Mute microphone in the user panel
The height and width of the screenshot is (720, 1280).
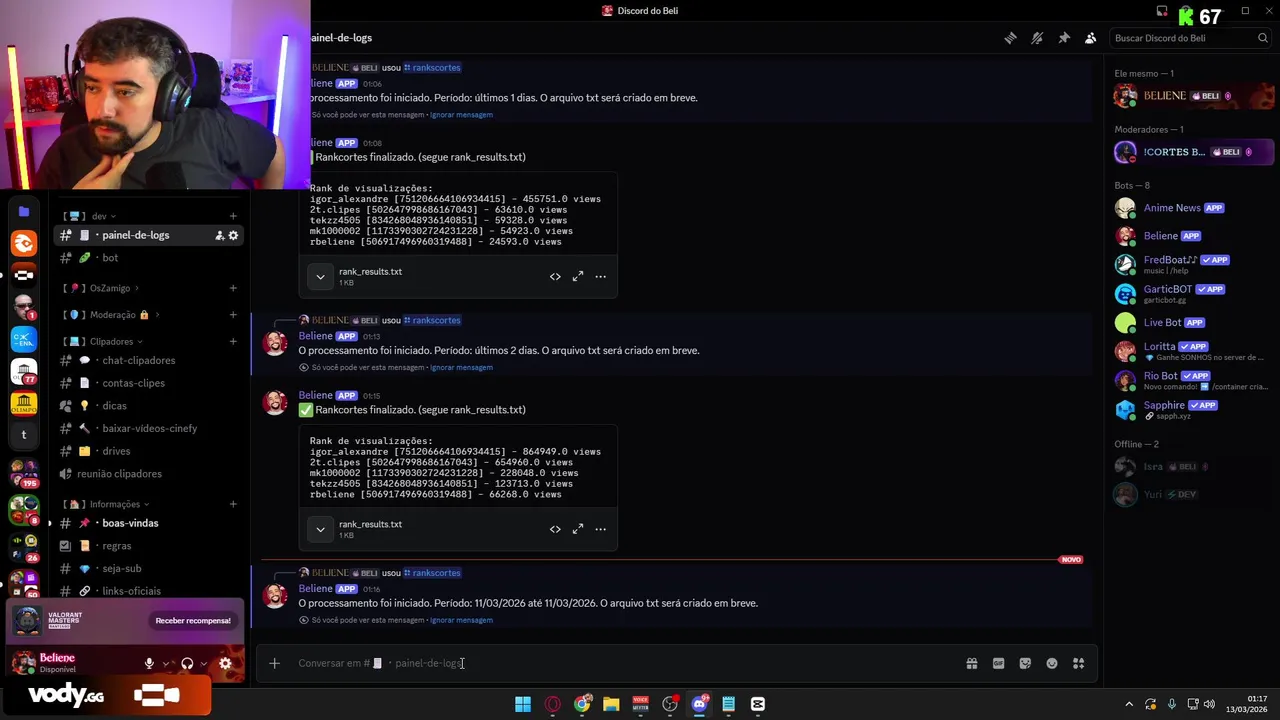click(149, 663)
